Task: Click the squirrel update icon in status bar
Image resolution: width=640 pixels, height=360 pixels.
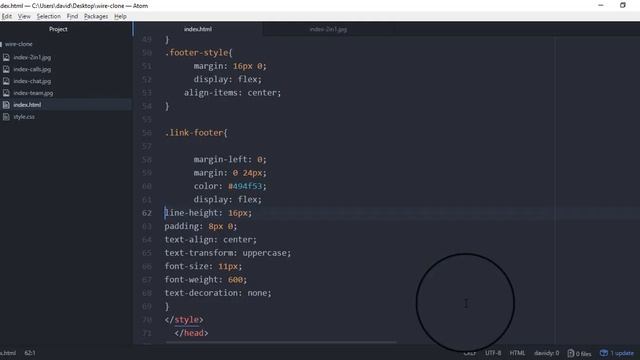Action: pos(604,353)
